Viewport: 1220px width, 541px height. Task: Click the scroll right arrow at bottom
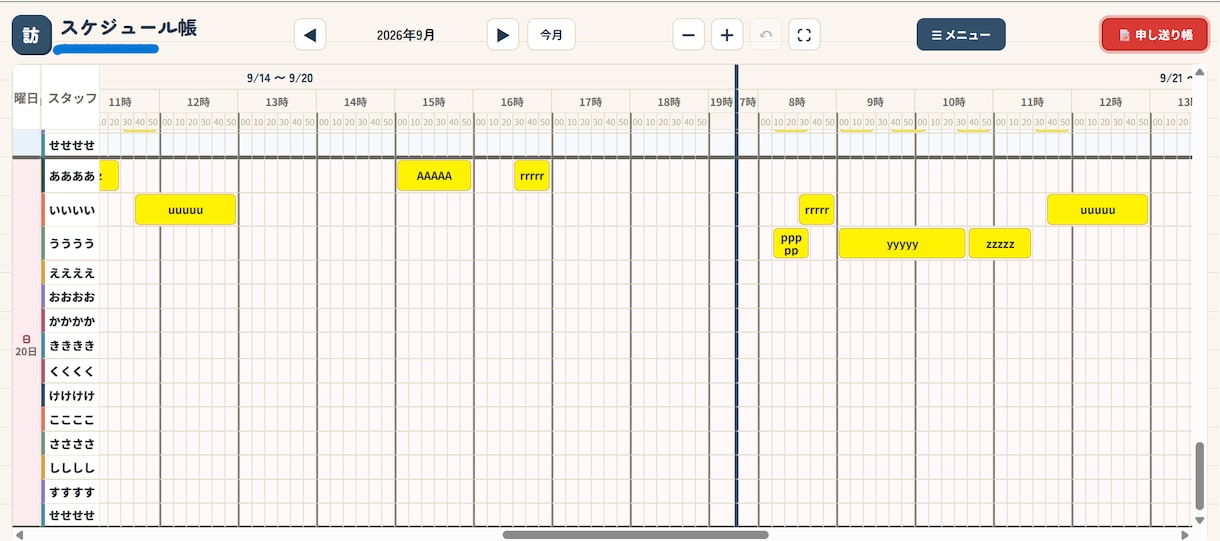click(1186, 535)
